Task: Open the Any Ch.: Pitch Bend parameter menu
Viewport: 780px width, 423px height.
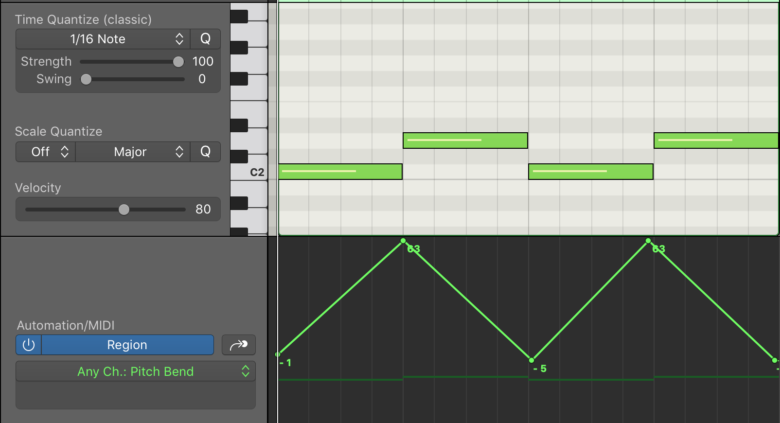Action: 135,371
